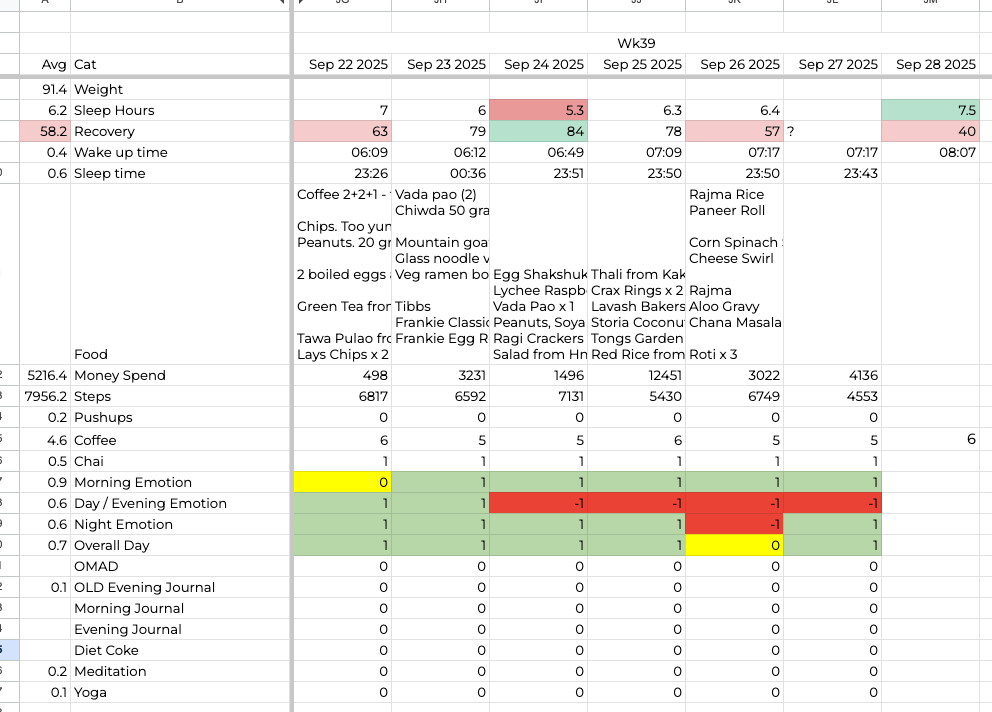Click the Chai row label
The width and height of the screenshot is (992, 712).
coord(180,461)
